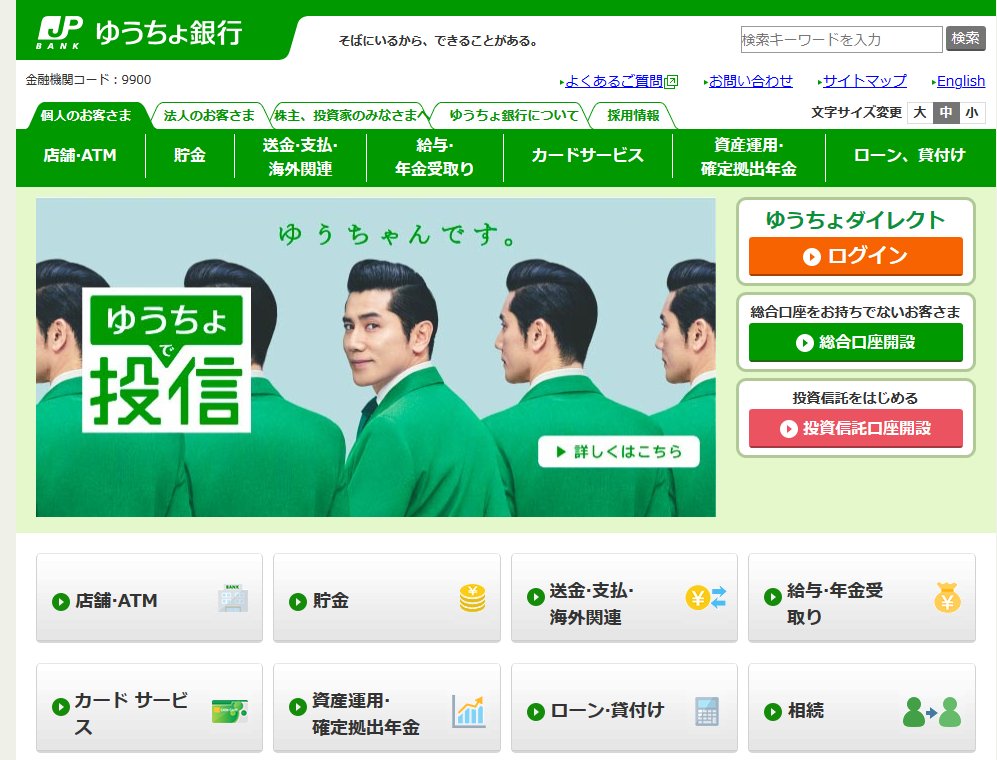Set text size to 大

click(x=919, y=113)
